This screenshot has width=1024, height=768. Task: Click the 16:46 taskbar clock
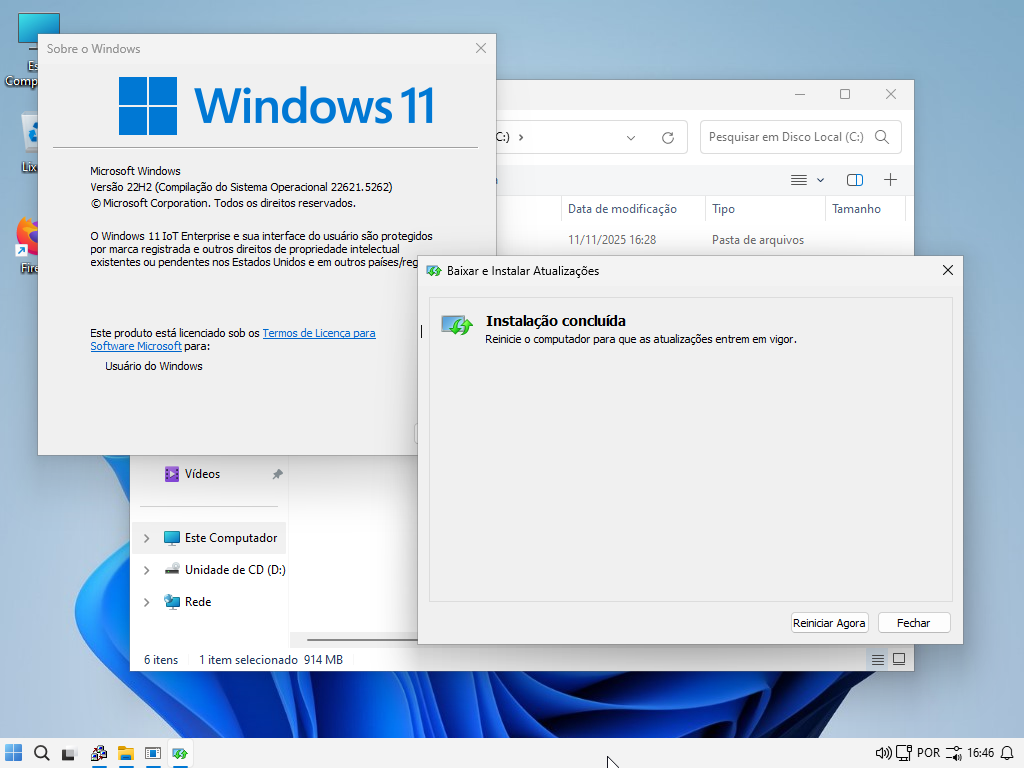coord(980,753)
